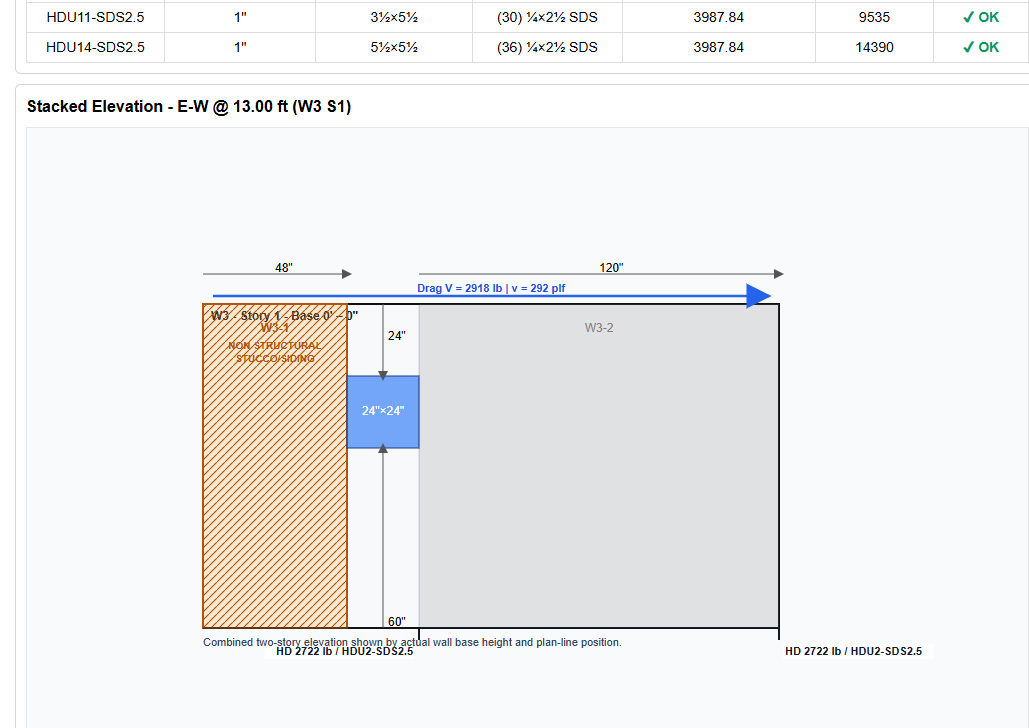1029x728 pixels.
Task: Select the HDU14-SDS2.5 model cell
Action: [x=95, y=47]
